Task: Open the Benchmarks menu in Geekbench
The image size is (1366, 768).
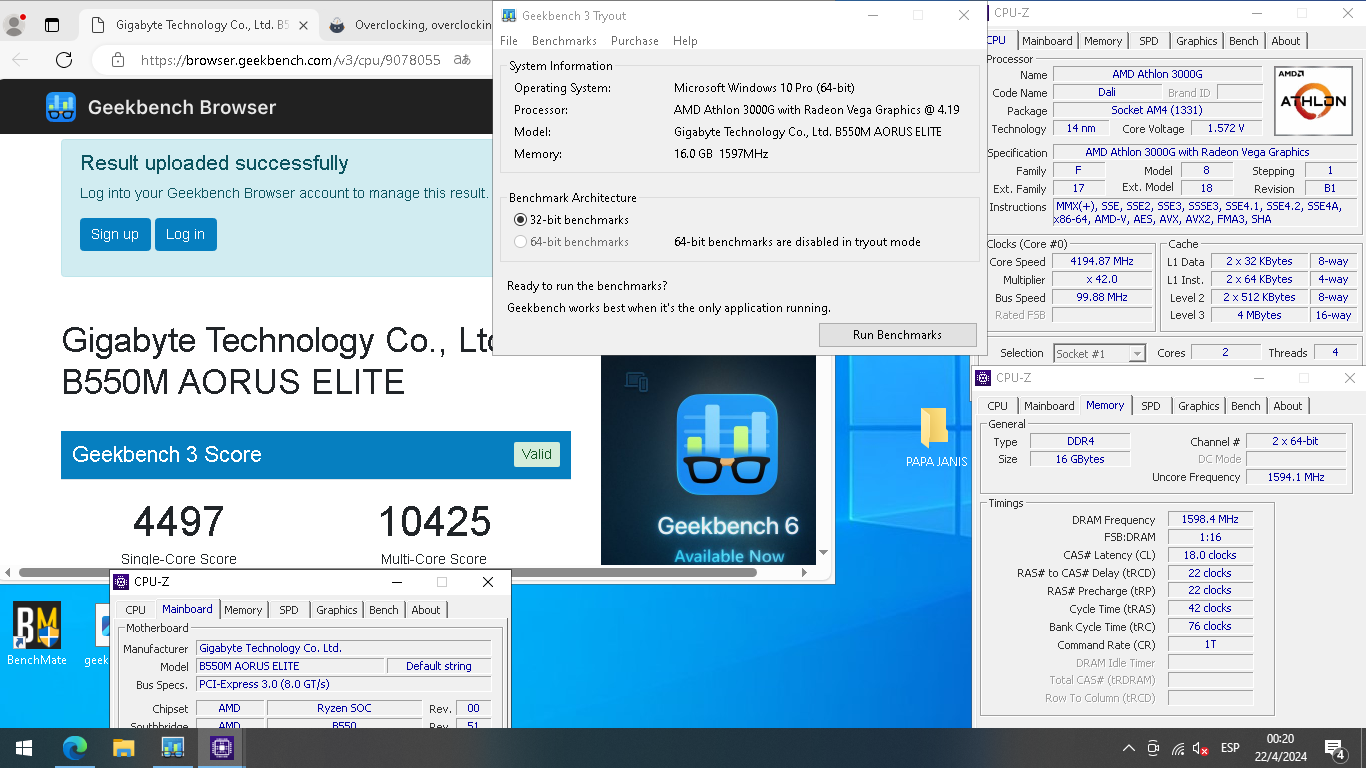Action: click(564, 41)
